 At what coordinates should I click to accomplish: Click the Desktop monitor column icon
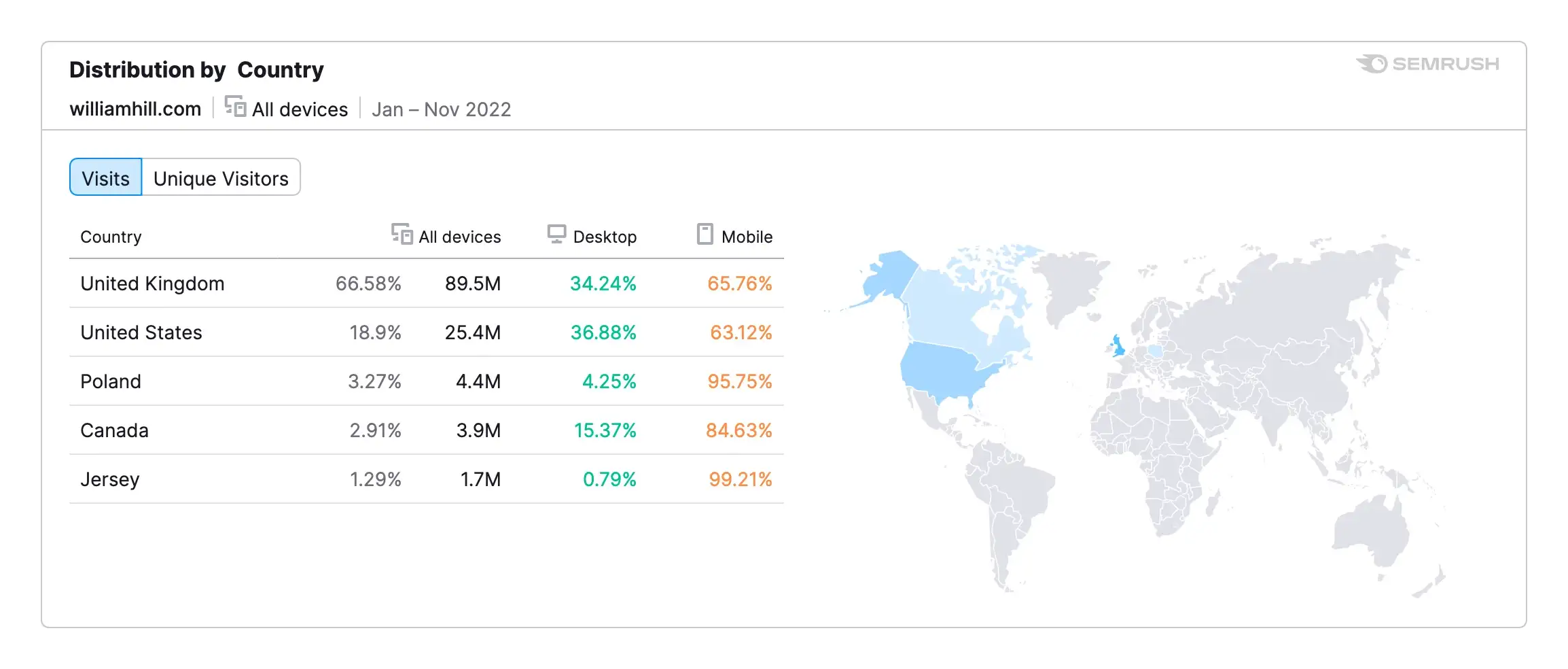coord(556,234)
